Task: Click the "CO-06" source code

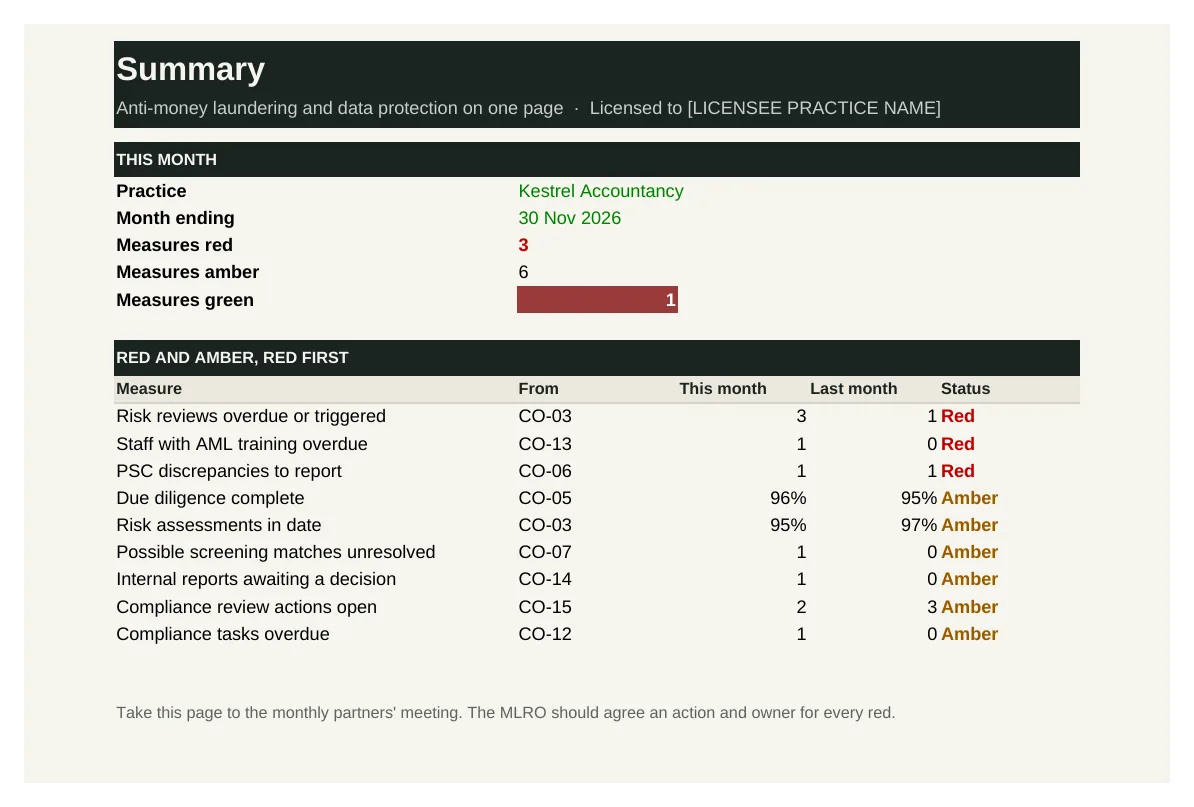Action: 545,471
